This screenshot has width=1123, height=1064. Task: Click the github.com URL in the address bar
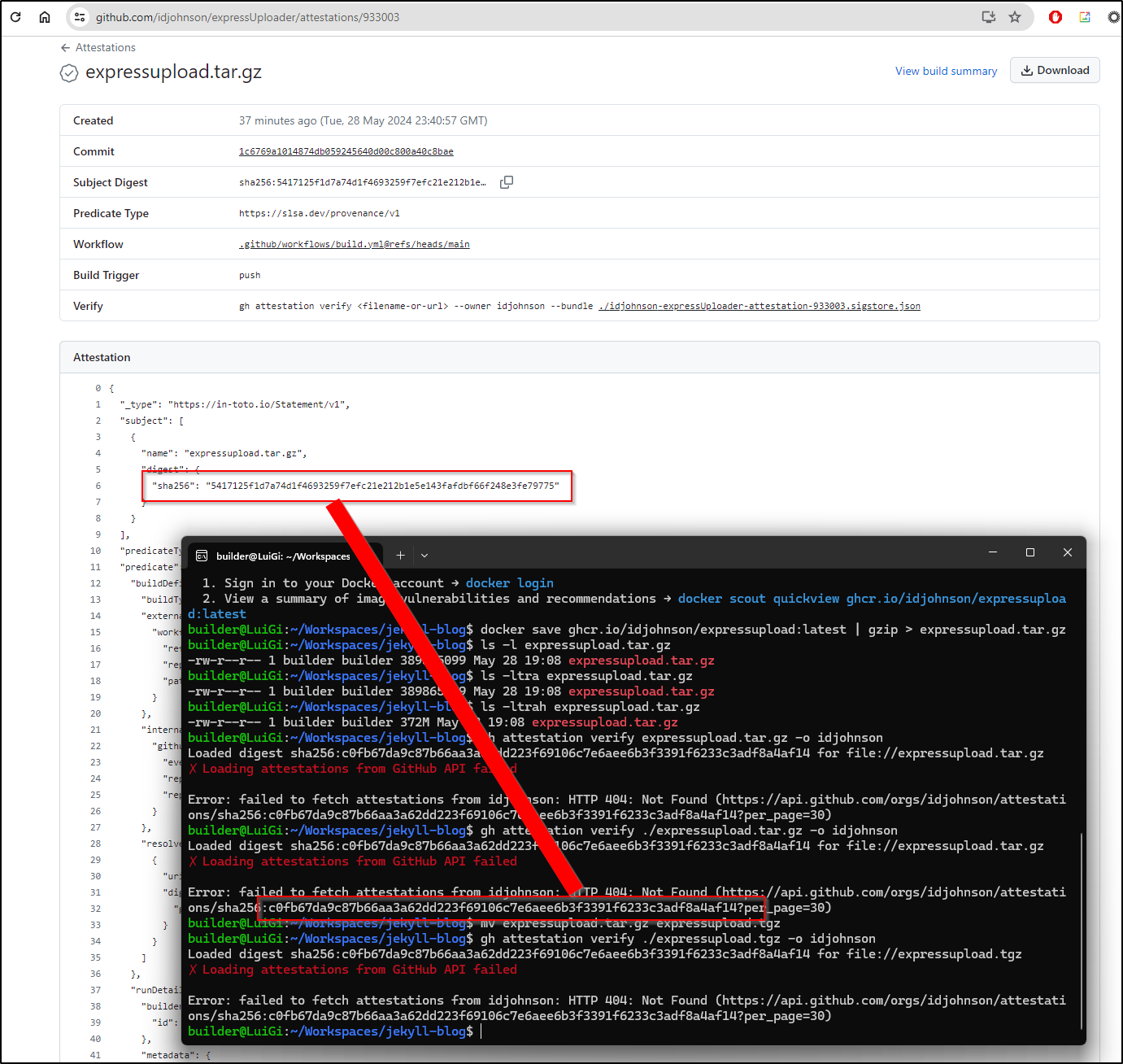point(247,17)
